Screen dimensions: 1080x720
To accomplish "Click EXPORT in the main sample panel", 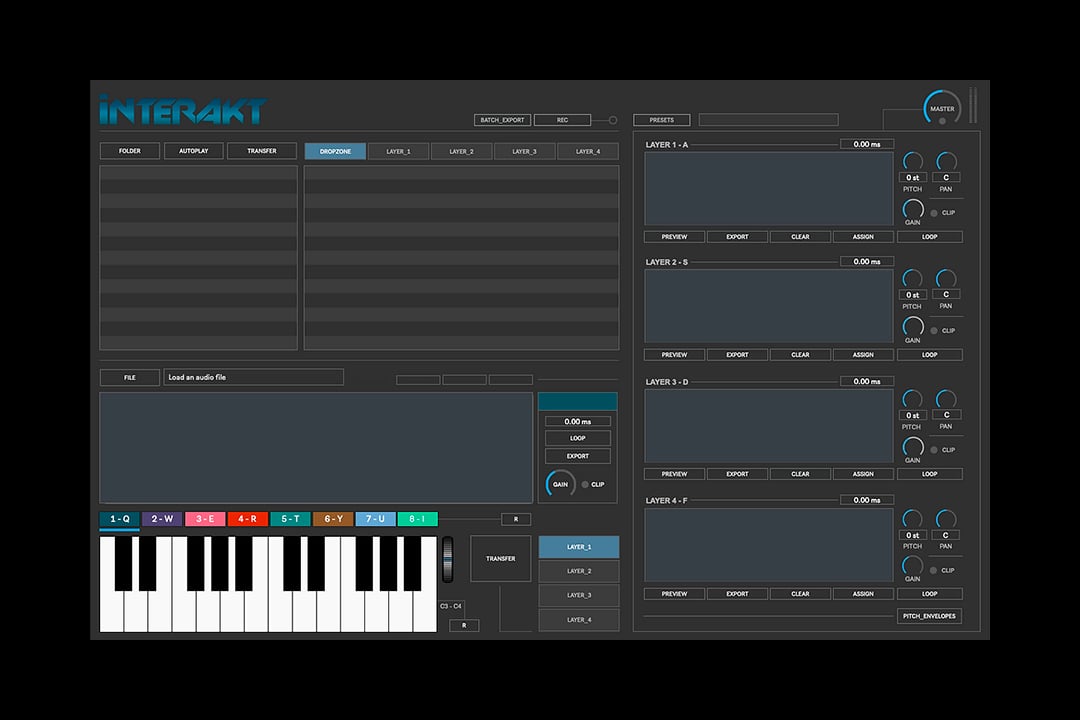I will [578, 456].
